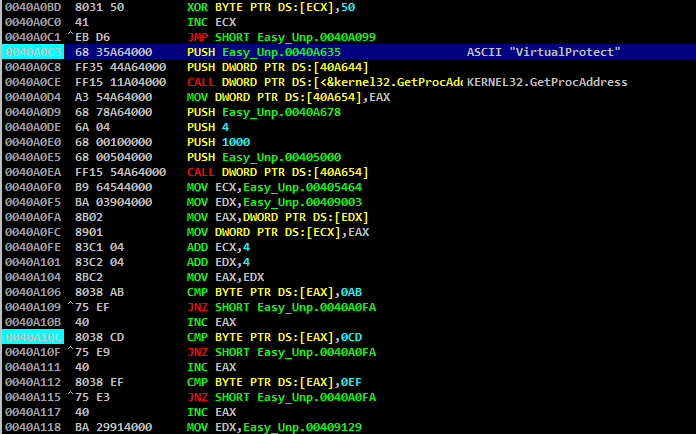Click the address 0040A117 row

348,412
